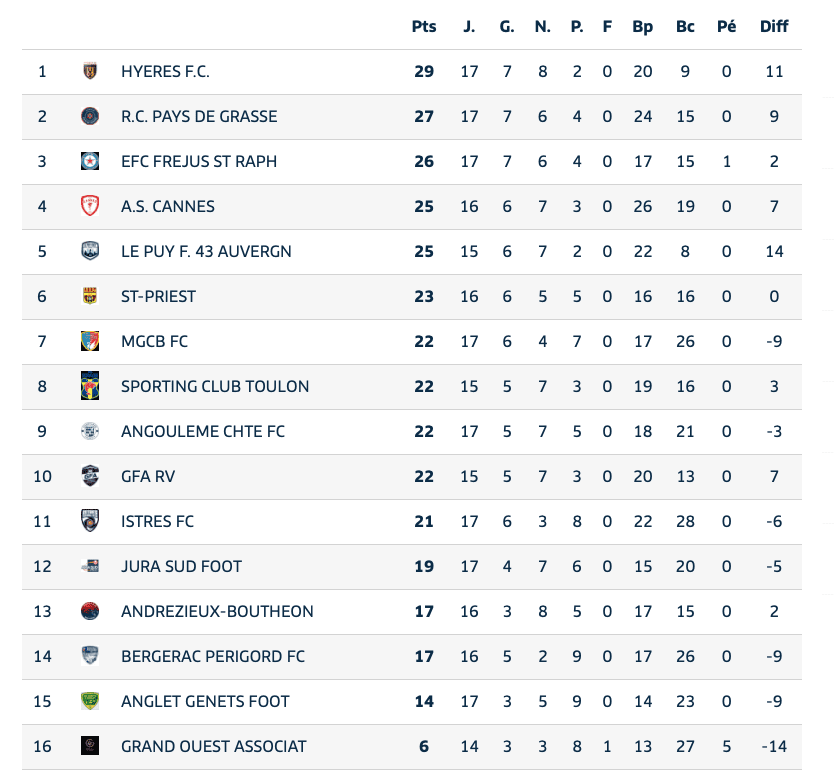The image size is (834, 784).
Task: Open the Jura Sud Foot team name
Action: tap(181, 566)
